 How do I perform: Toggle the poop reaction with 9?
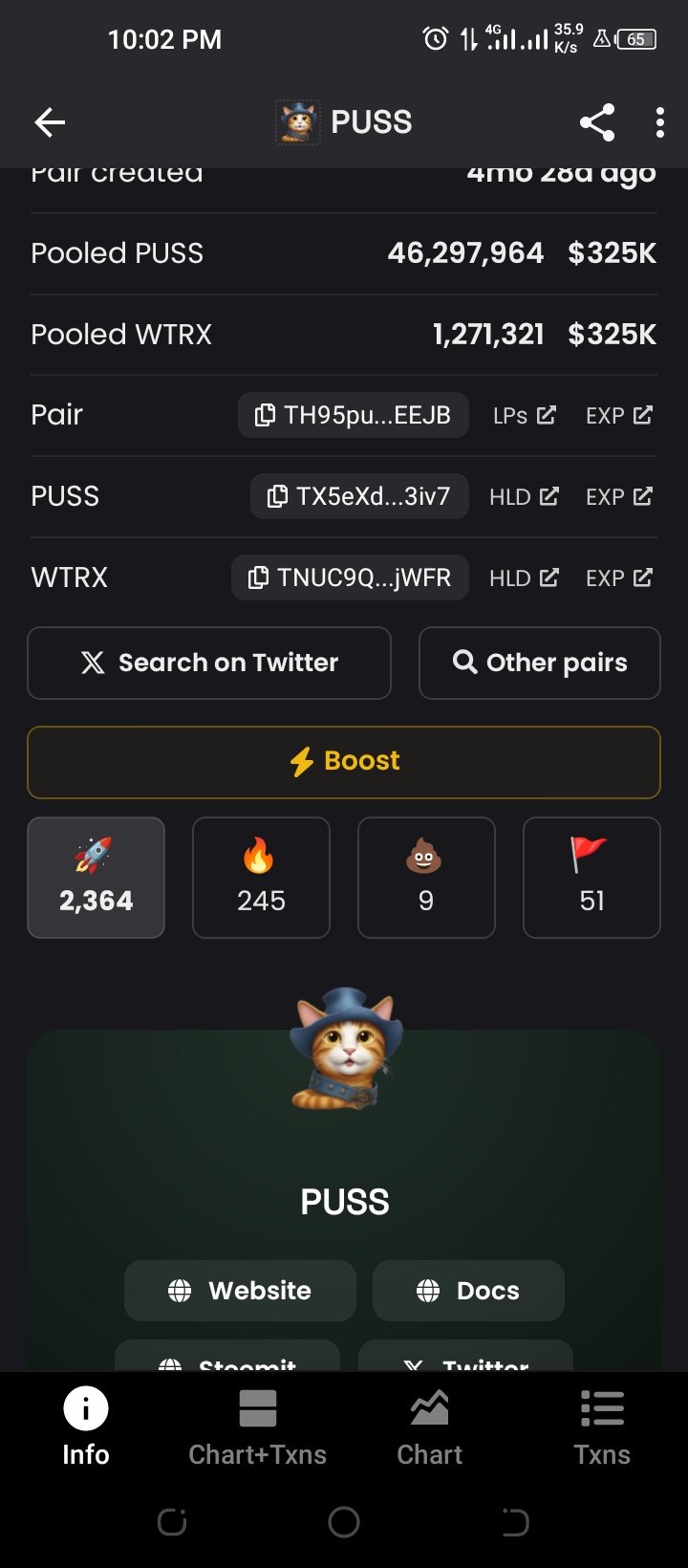click(426, 878)
